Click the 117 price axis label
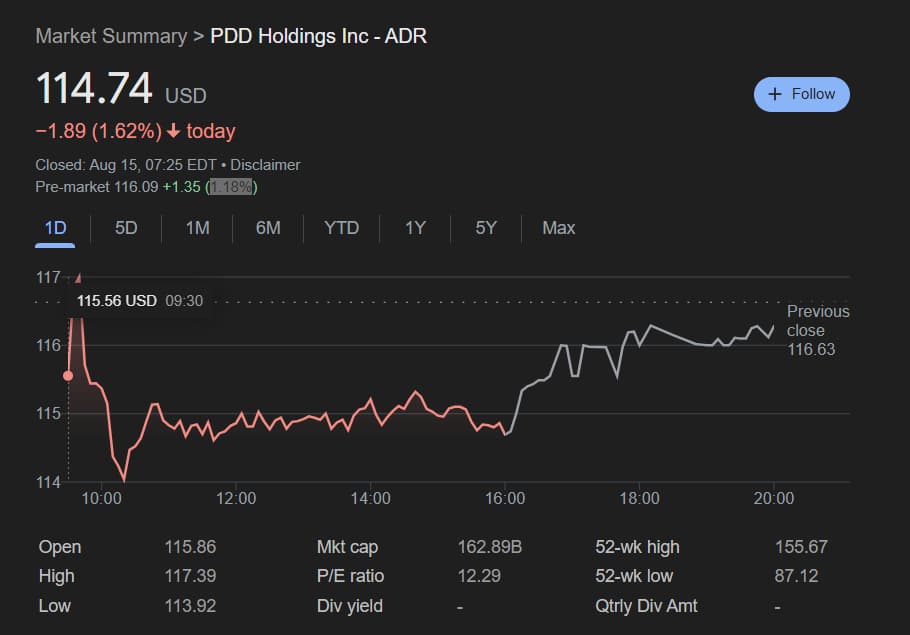The height and width of the screenshot is (635, 910). [48, 277]
